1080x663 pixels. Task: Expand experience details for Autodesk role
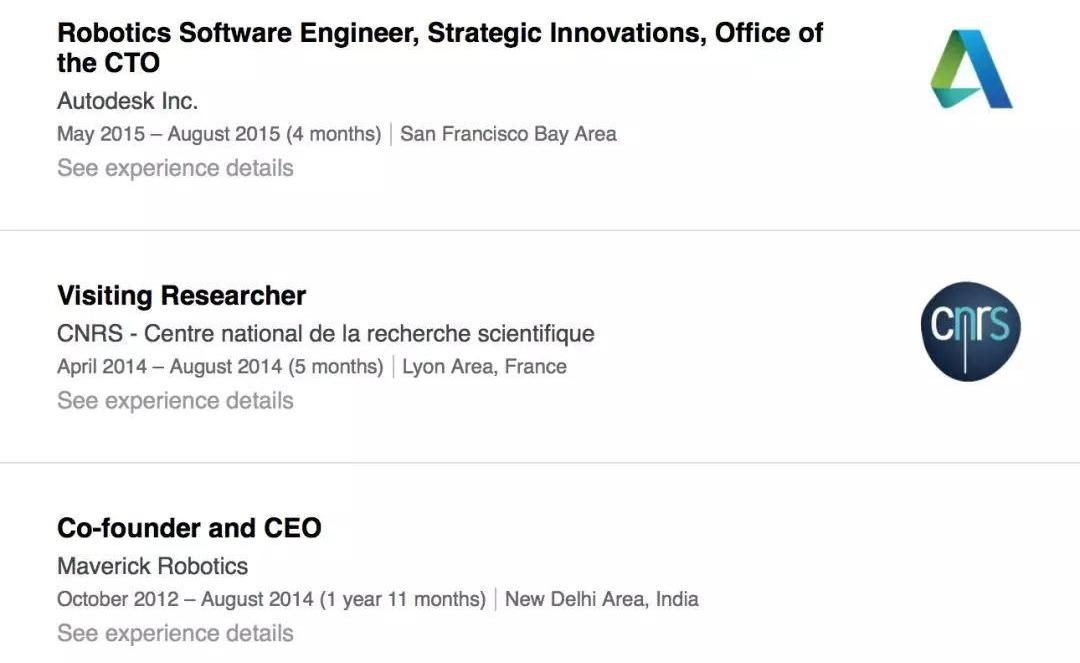175,168
